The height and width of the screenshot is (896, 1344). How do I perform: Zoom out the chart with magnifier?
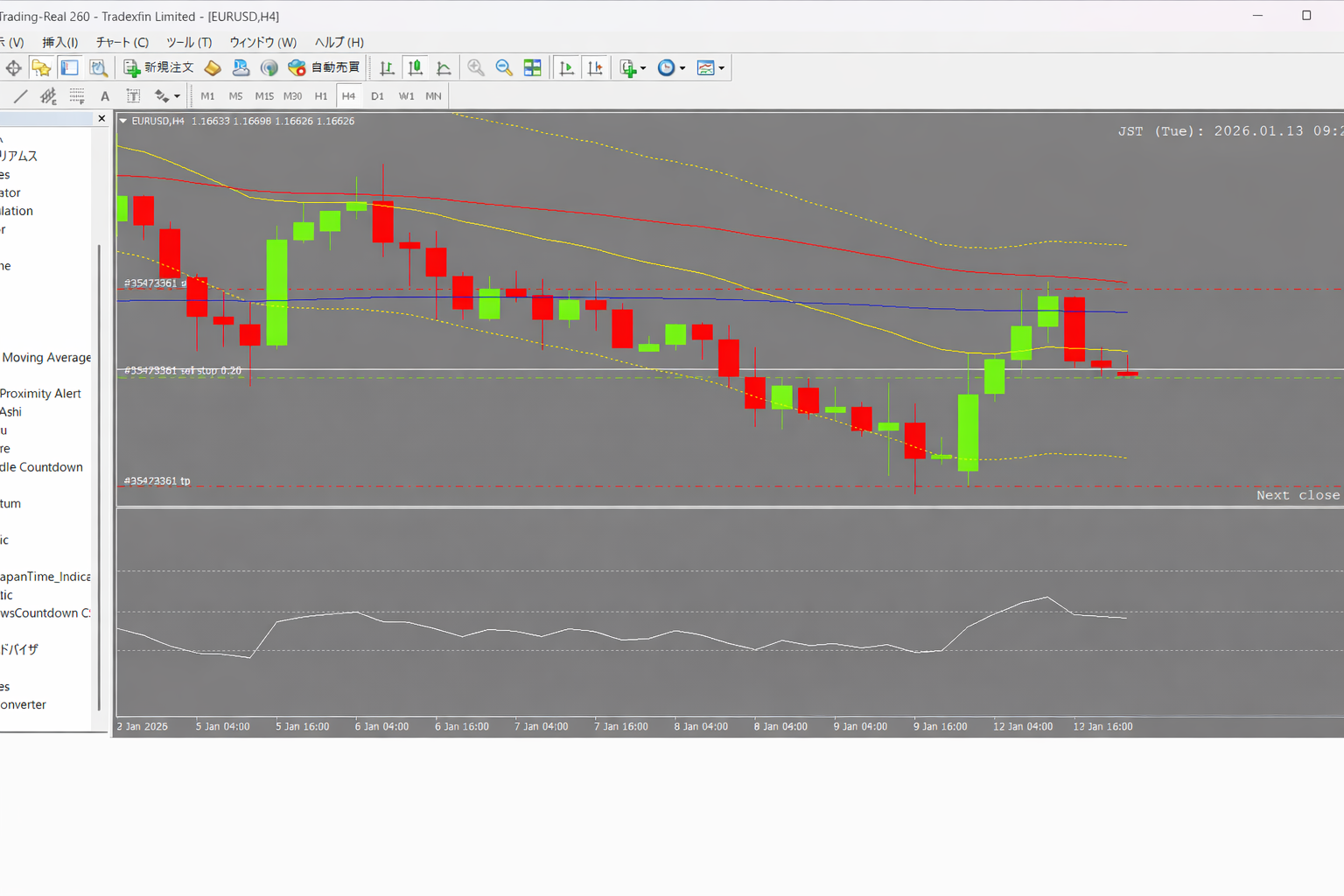pyautogui.click(x=504, y=67)
